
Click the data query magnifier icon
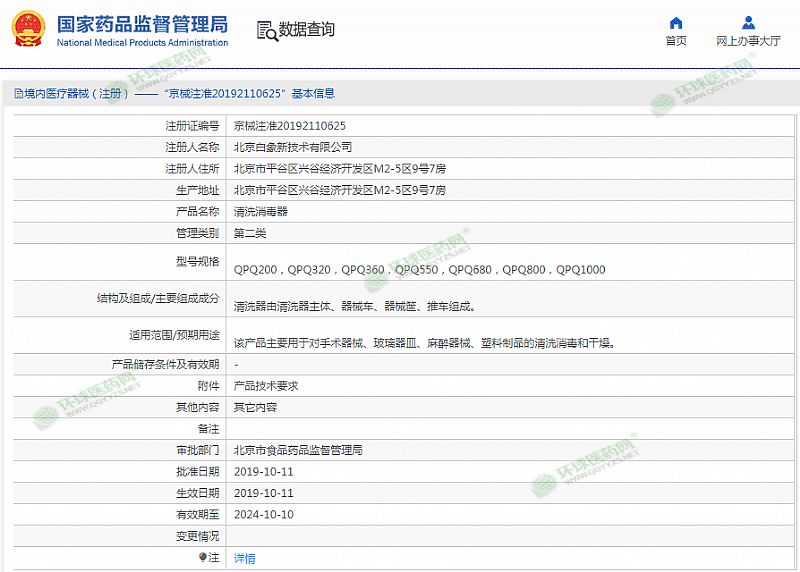tap(267, 31)
